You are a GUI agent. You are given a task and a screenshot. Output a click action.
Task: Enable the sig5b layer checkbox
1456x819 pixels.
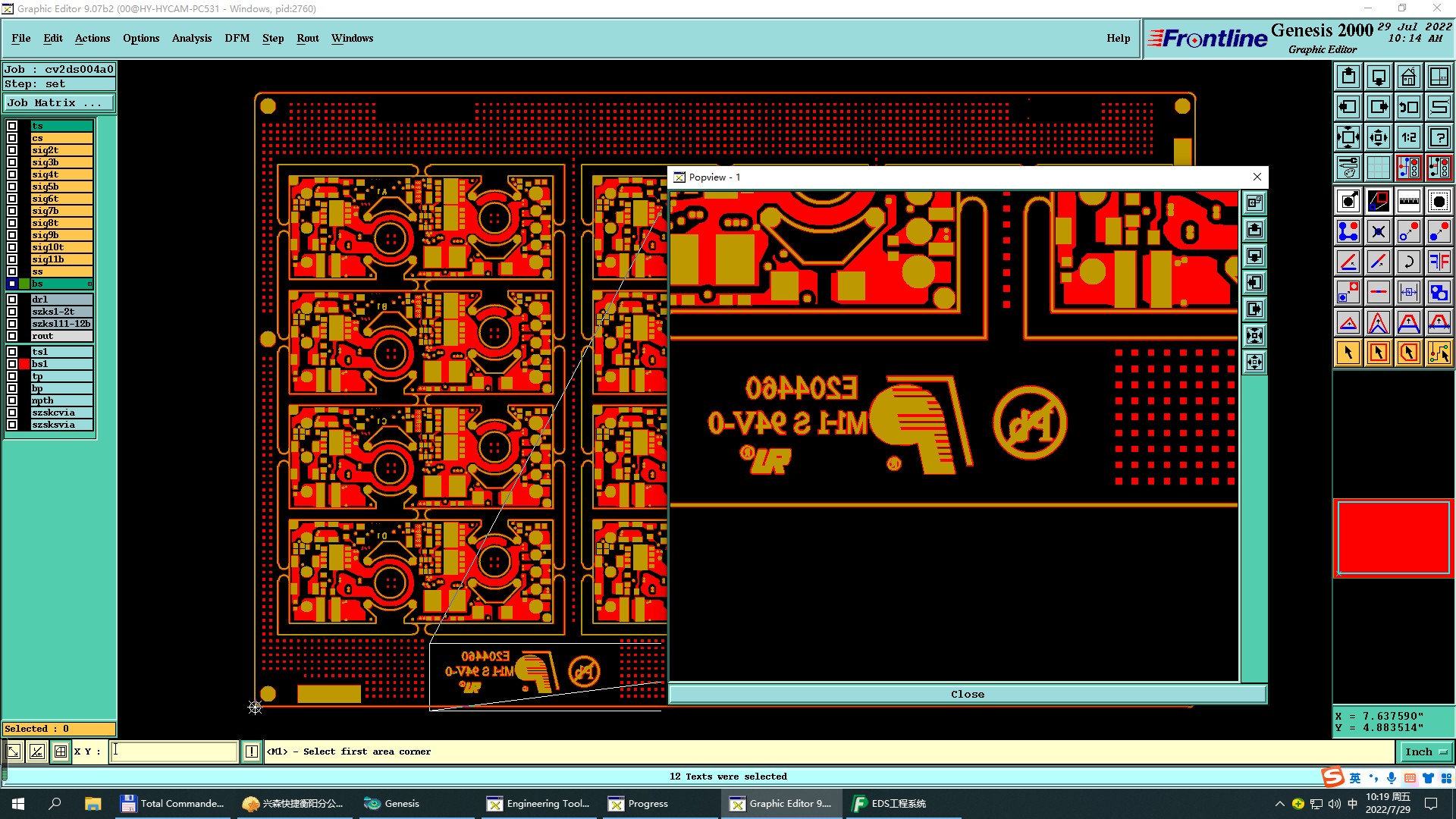(12, 187)
